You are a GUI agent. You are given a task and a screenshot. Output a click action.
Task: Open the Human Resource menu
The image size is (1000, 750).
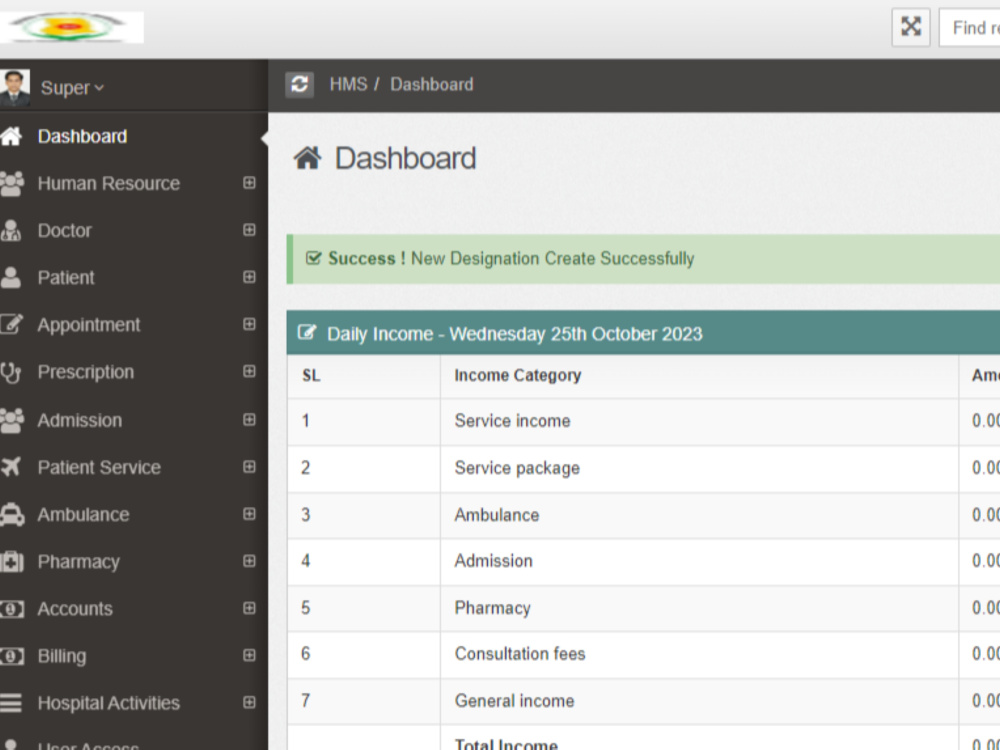click(x=108, y=183)
